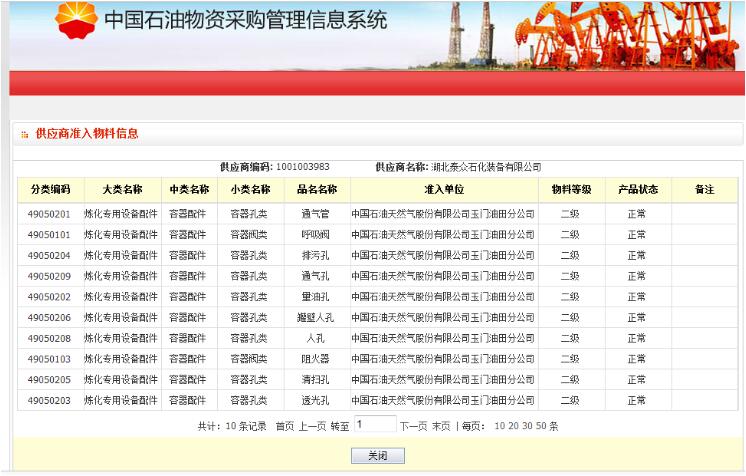The image size is (746, 476).
Task: Click product name 清扫孔
Action: pos(315,380)
